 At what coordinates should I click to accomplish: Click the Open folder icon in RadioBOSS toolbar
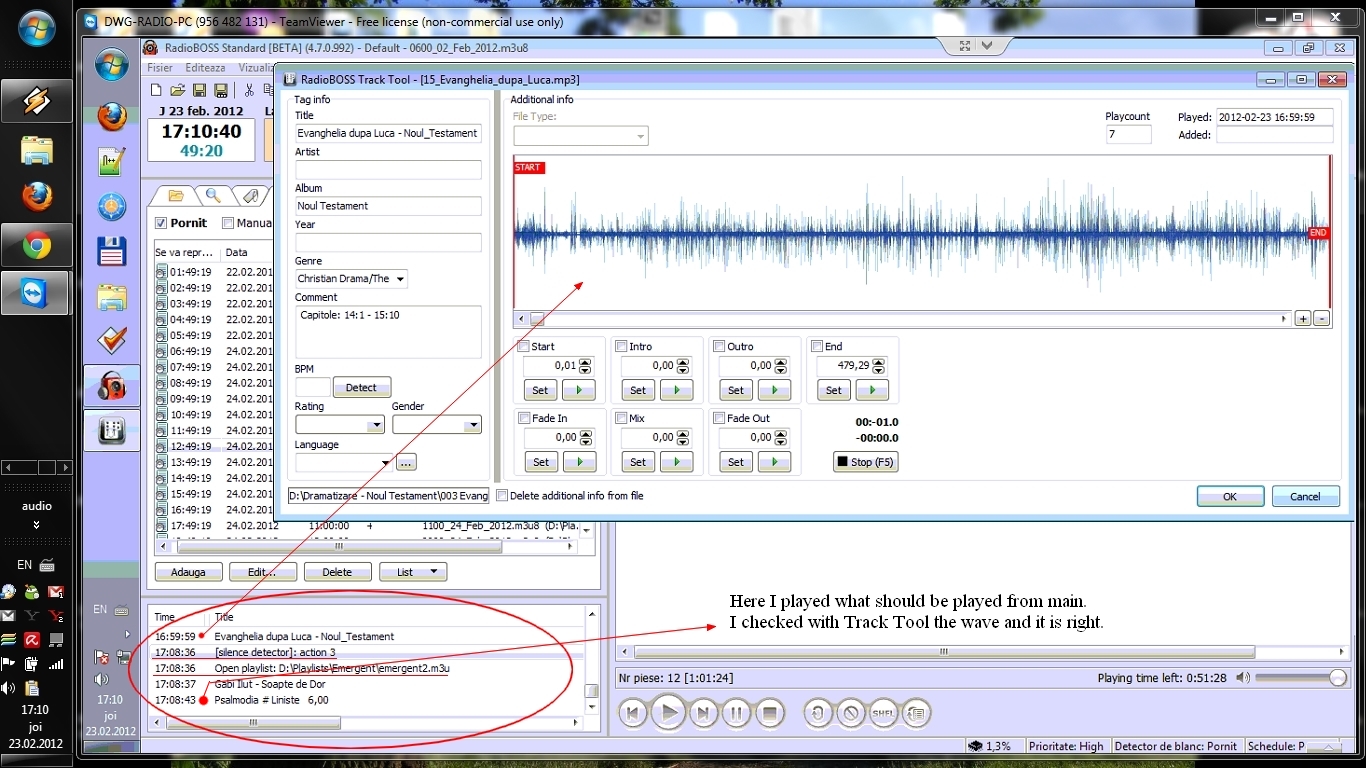coord(178,90)
